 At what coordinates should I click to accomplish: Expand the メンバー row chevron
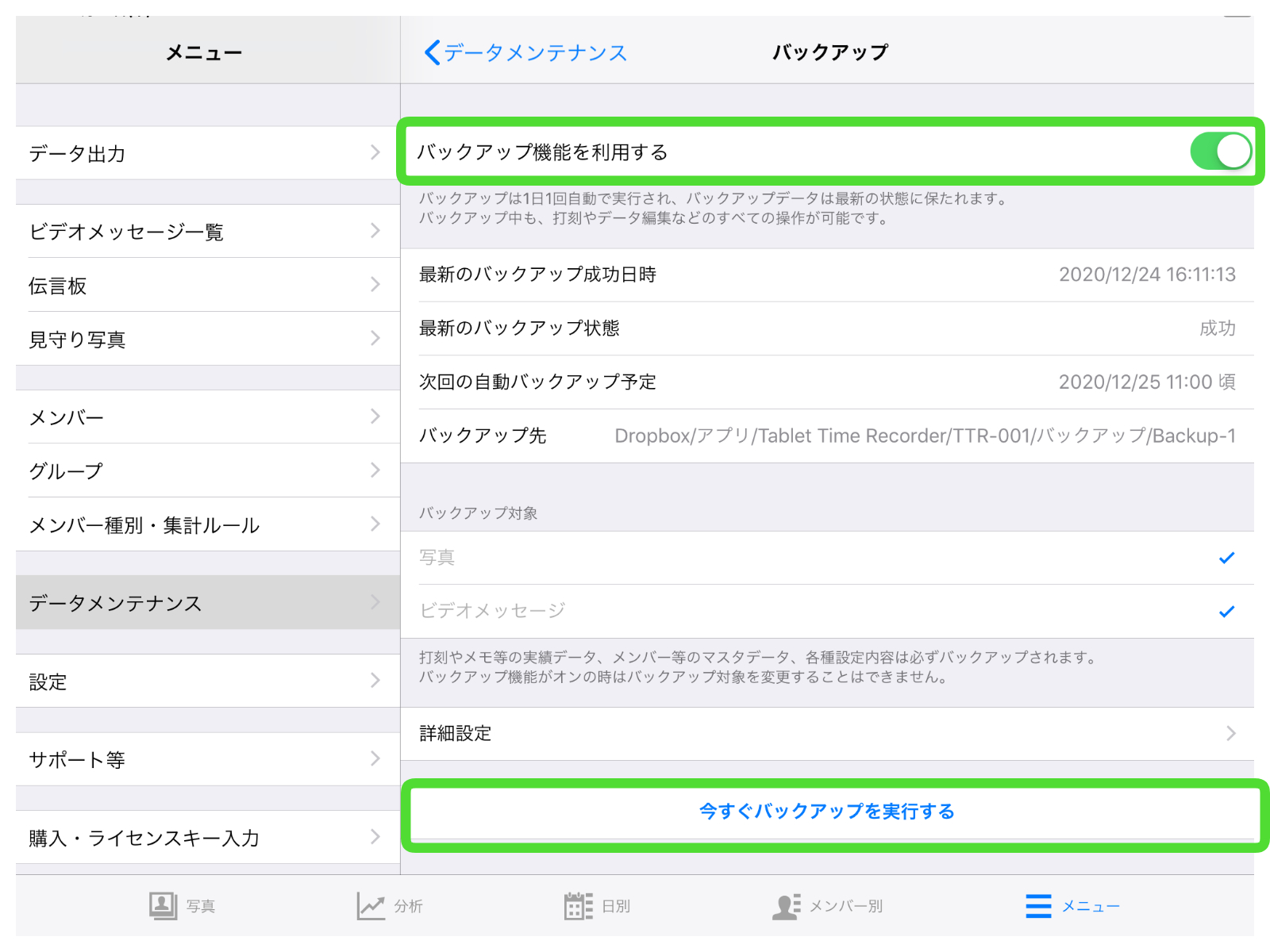(375, 416)
